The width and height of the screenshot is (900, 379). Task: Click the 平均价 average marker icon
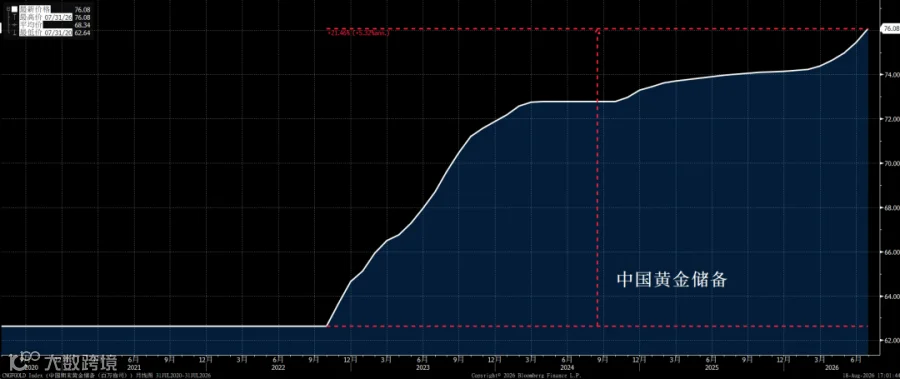pos(14,25)
